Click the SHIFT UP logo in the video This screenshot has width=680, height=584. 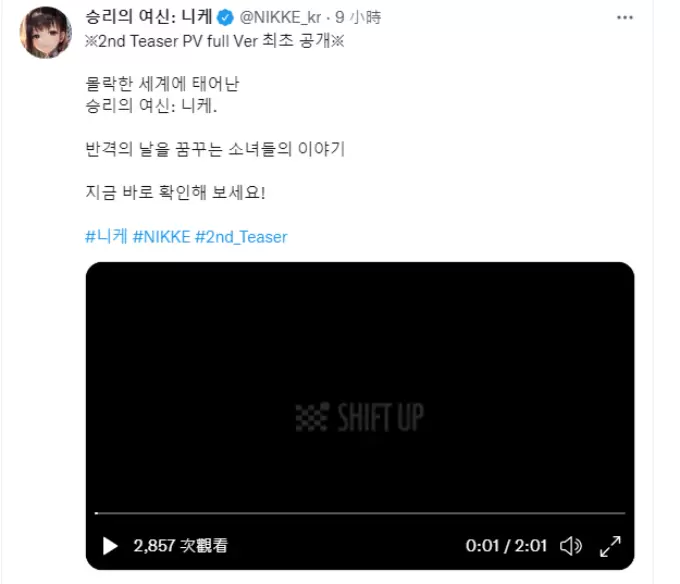pos(360,417)
